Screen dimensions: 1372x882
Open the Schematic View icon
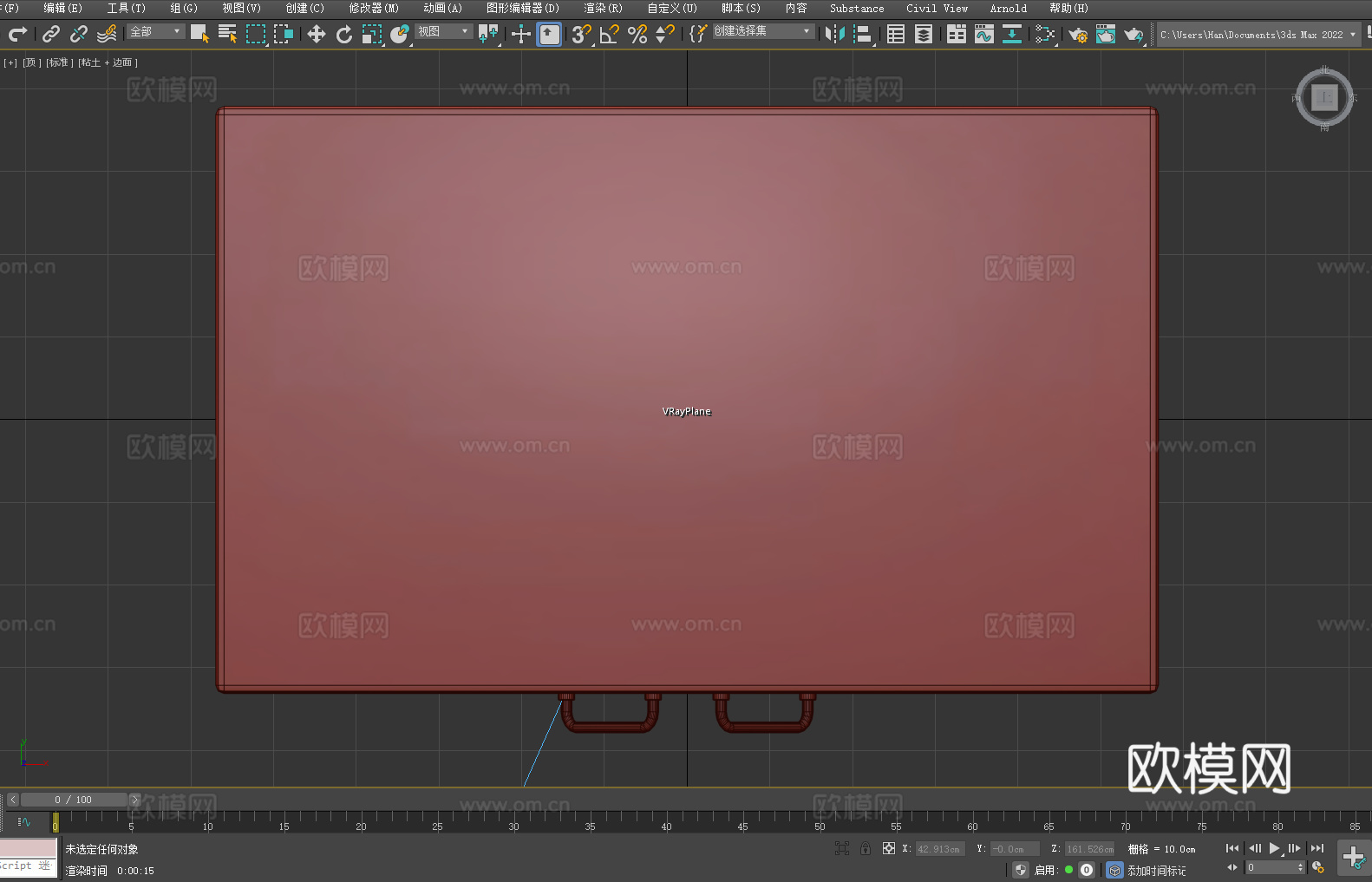[x=1012, y=34]
